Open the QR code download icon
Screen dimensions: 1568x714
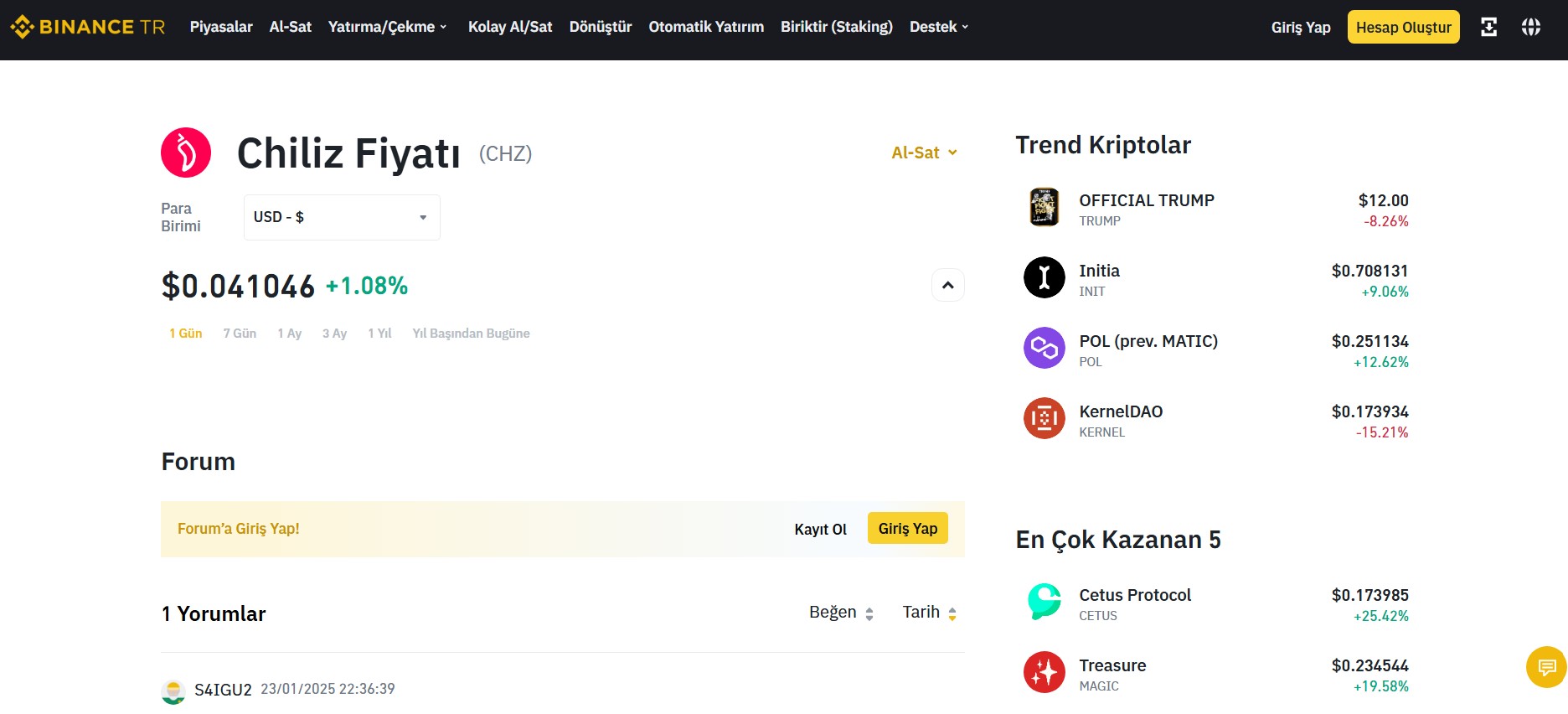(x=1488, y=27)
